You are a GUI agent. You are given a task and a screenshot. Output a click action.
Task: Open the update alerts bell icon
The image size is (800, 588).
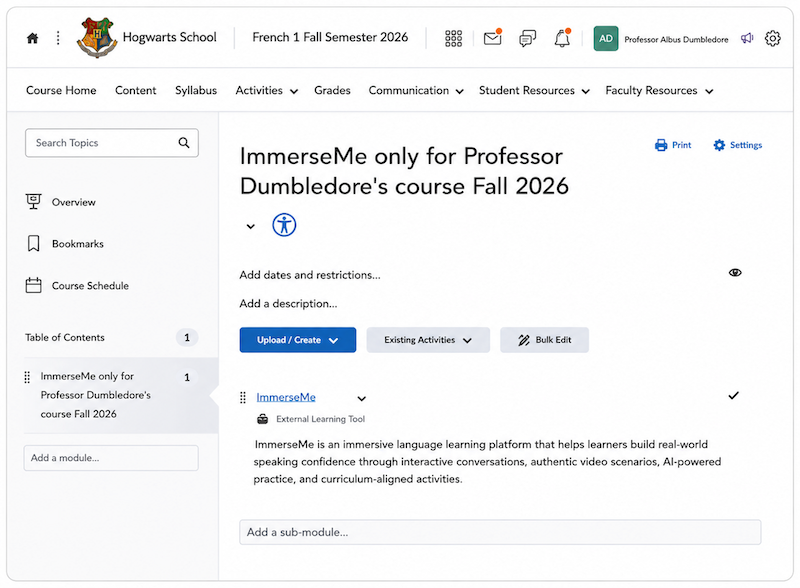(562, 38)
